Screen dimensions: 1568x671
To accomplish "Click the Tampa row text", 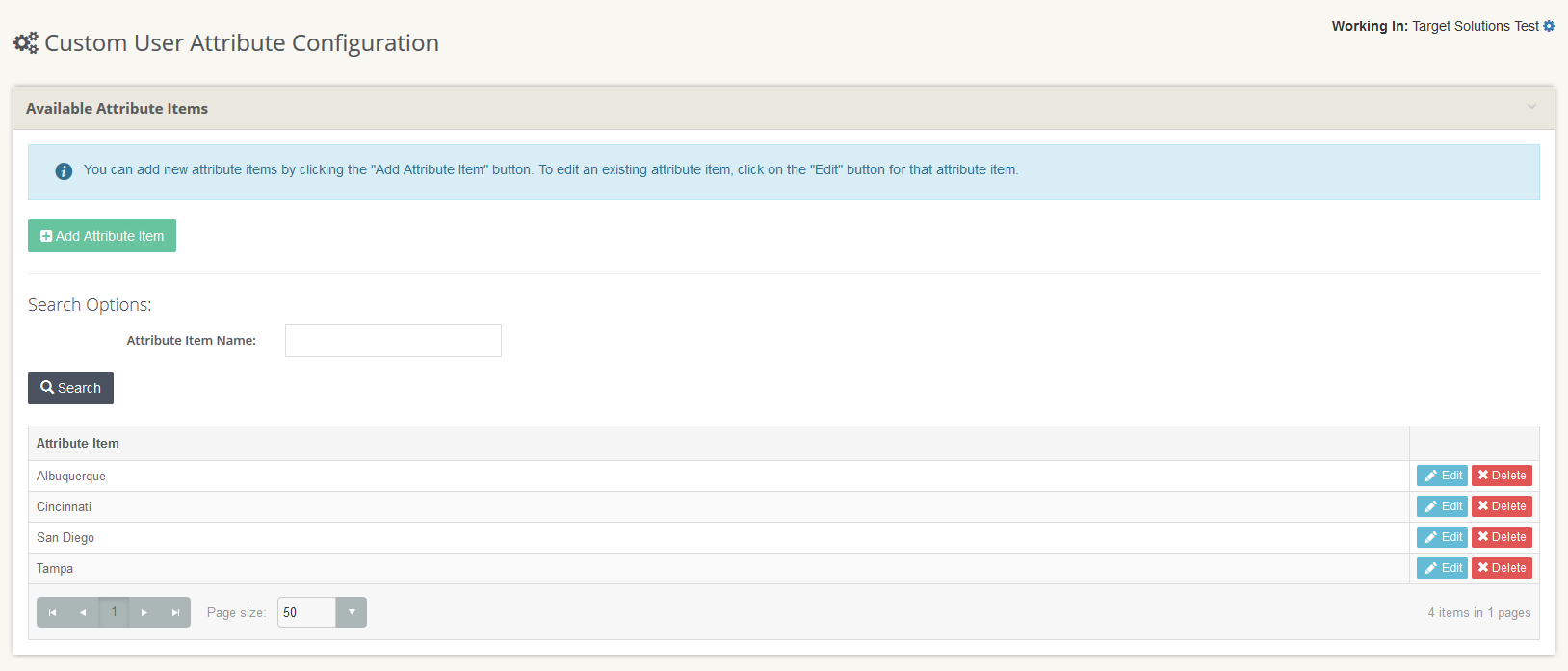I will pos(55,569).
